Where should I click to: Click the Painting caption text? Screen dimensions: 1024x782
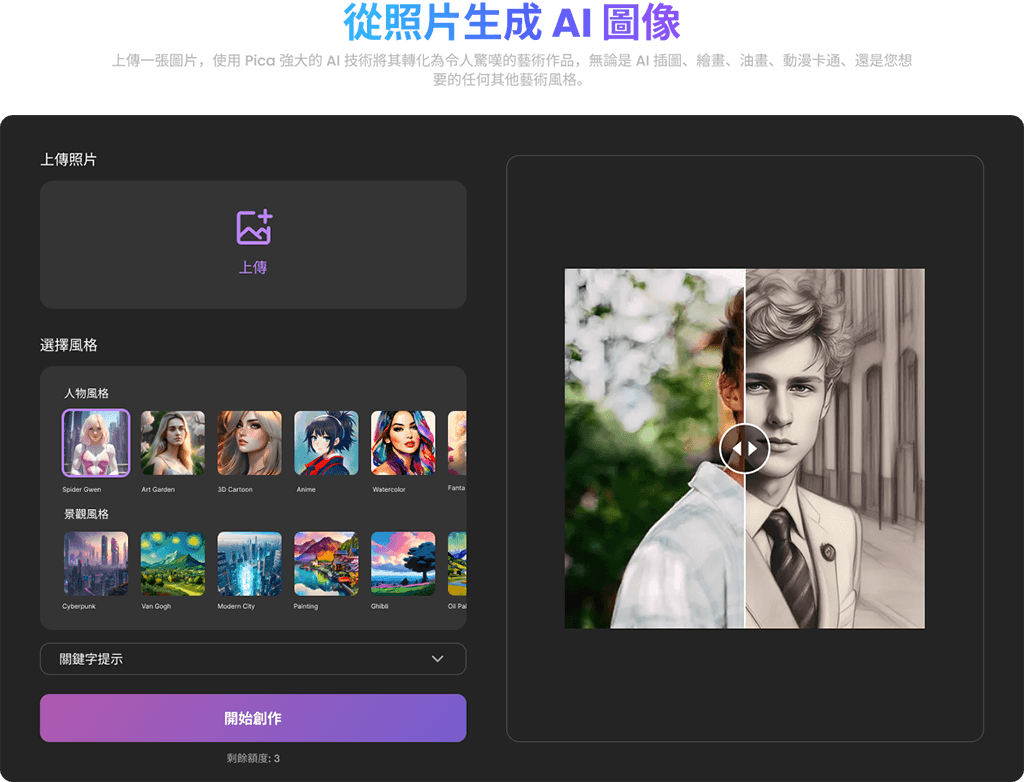[x=306, y=606]
